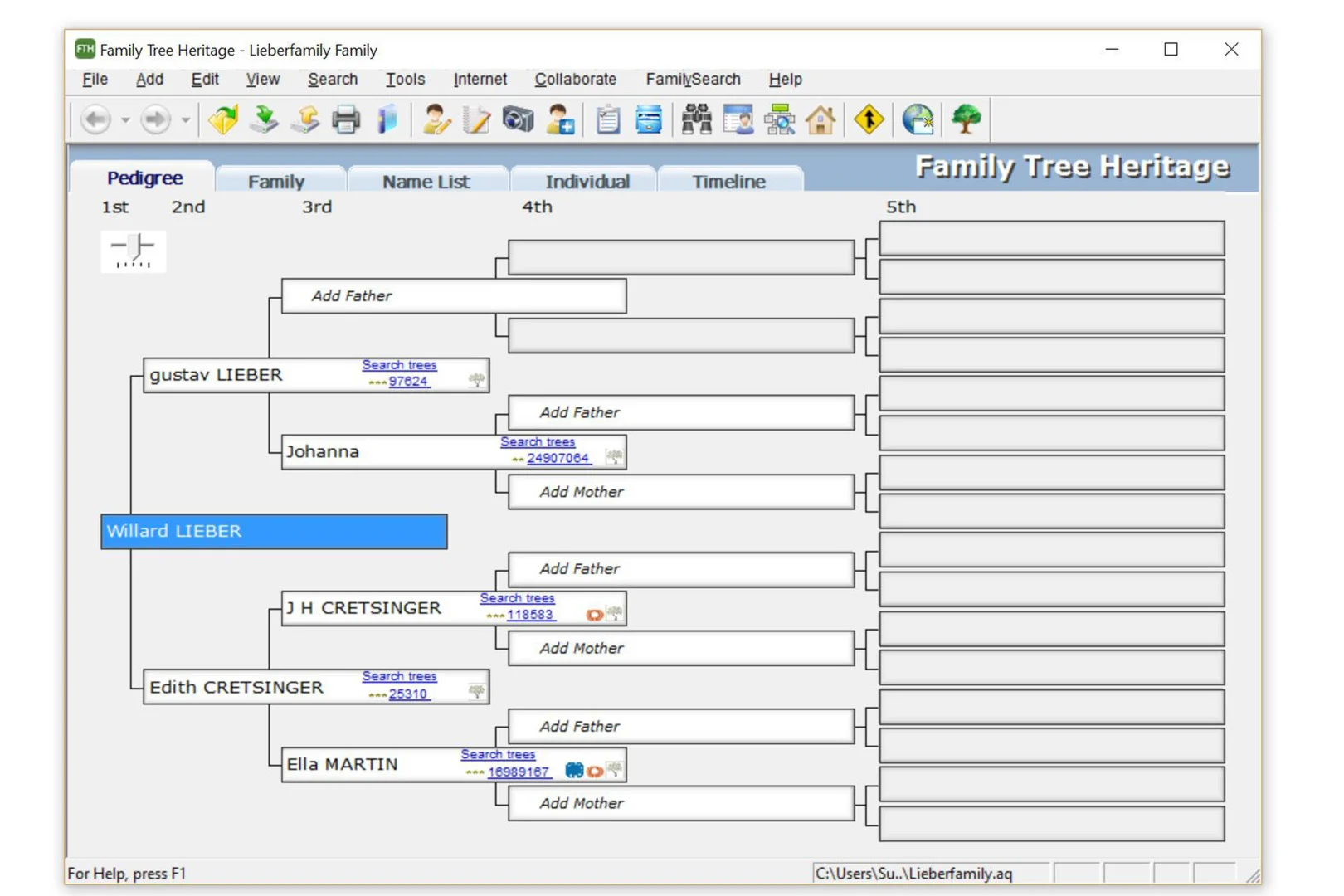Click the camera media icon
1344x896 pixels.
518,120
